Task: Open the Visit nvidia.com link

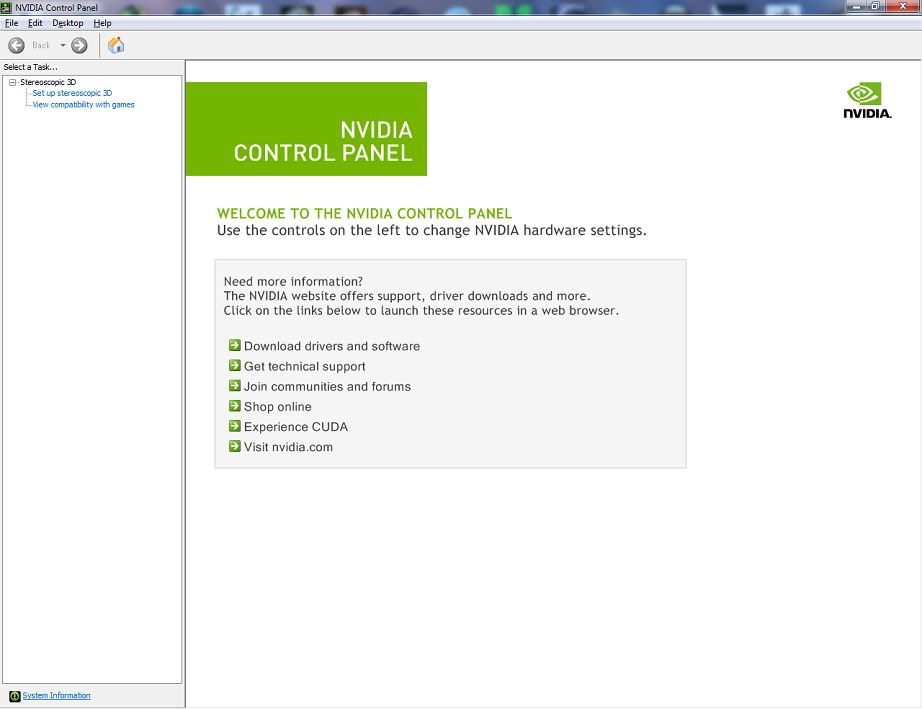Action: tap(288, 447)
